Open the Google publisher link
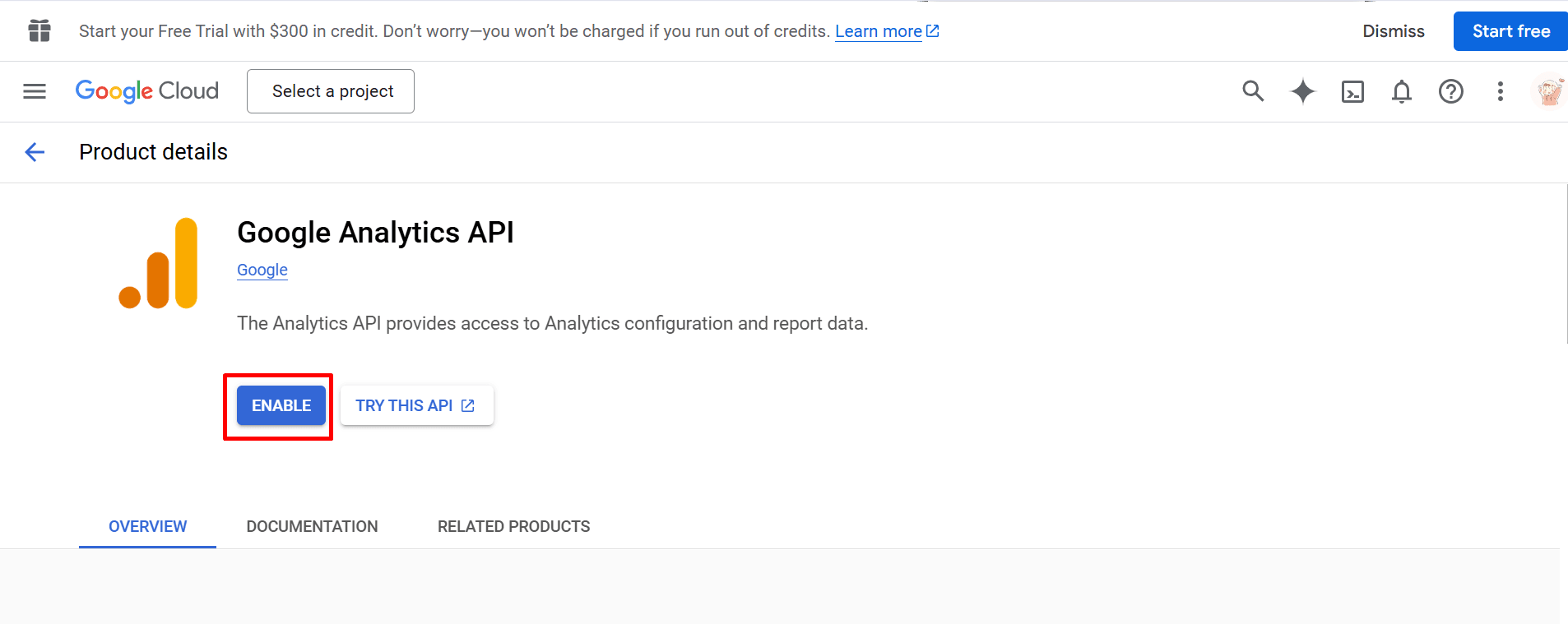 262,270
